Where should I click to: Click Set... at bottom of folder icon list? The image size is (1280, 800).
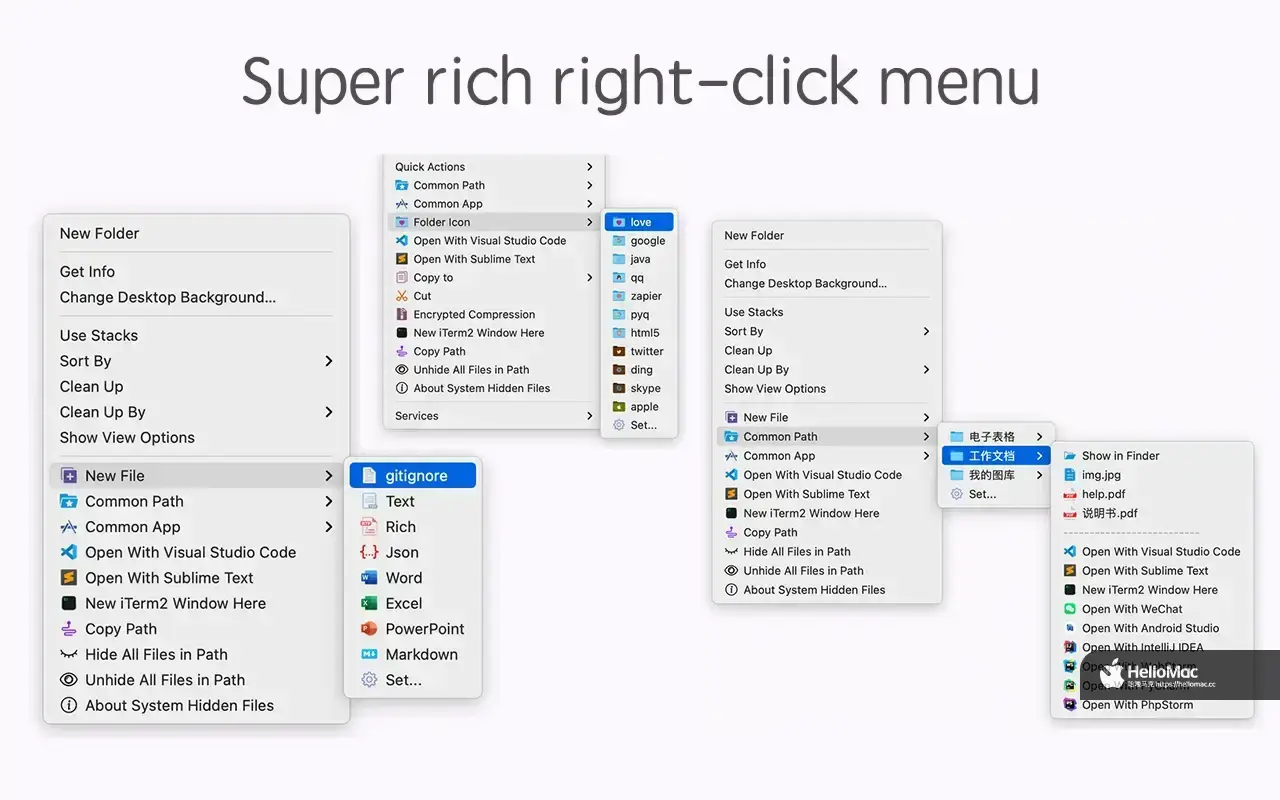coord(643,425)
